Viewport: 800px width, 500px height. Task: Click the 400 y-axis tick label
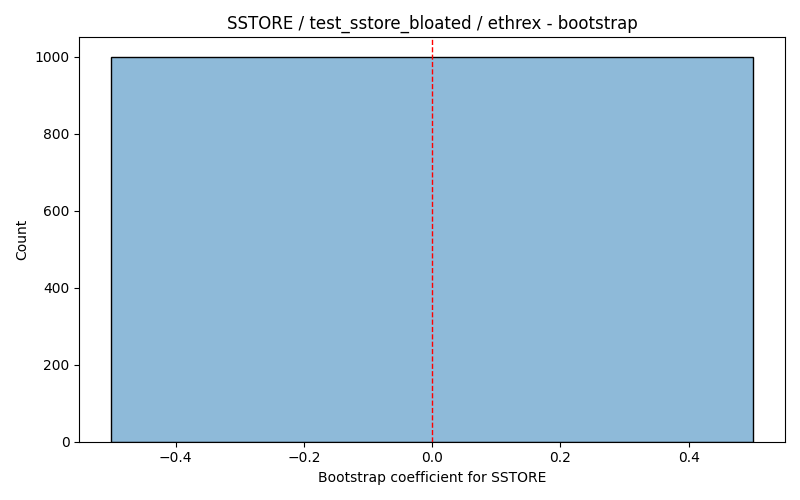56,288
